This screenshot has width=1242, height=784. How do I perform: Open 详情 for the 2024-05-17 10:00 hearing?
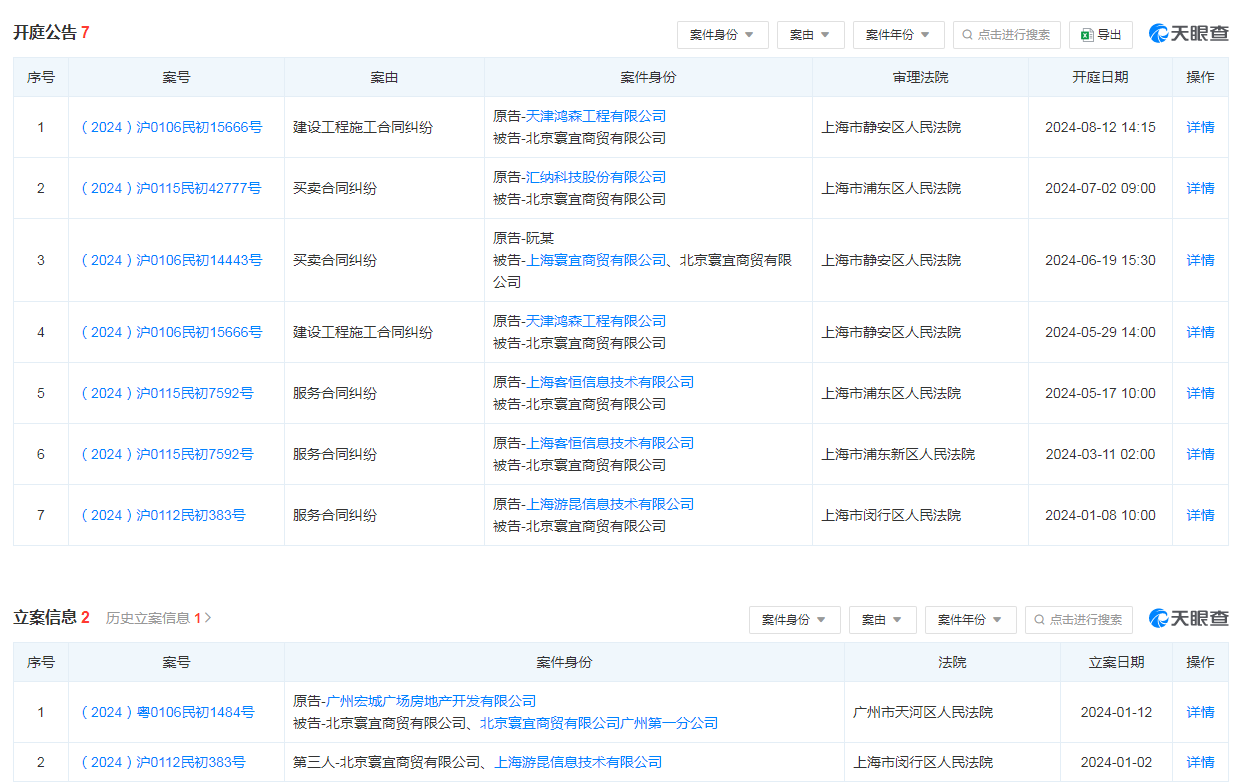[x=1200, y=393]
